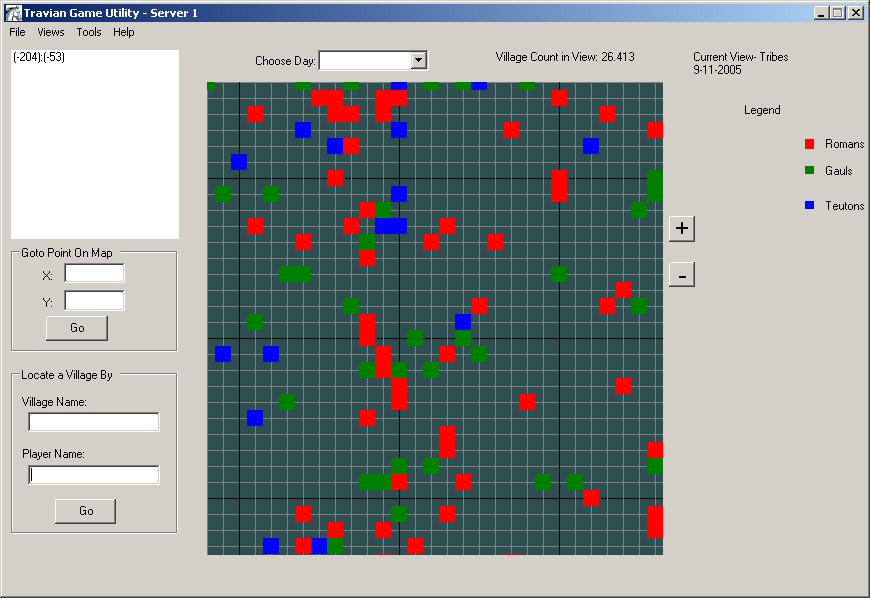This screenshot has width=870, height=598.
Task: Zoom in with the plus button
Action: 682,229
